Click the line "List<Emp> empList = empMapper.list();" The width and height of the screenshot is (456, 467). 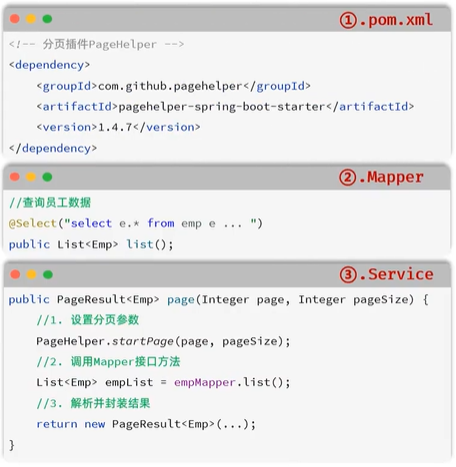[x=163, y=382]
